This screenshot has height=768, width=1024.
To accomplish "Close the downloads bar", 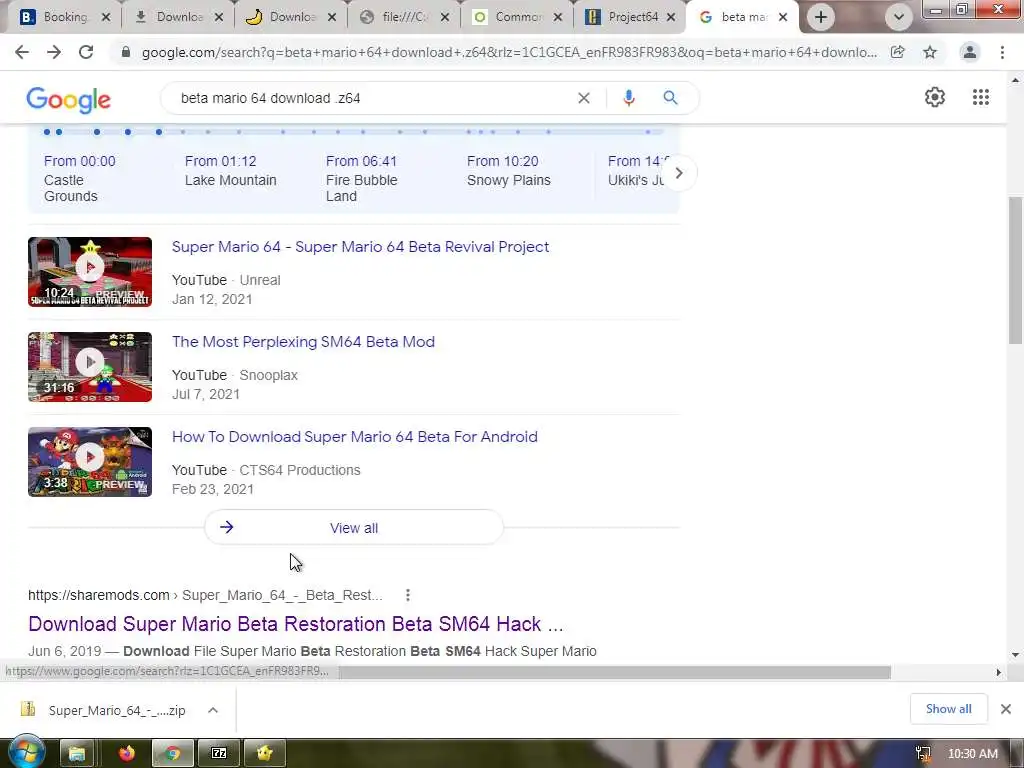I will (x=1006, y=709).
